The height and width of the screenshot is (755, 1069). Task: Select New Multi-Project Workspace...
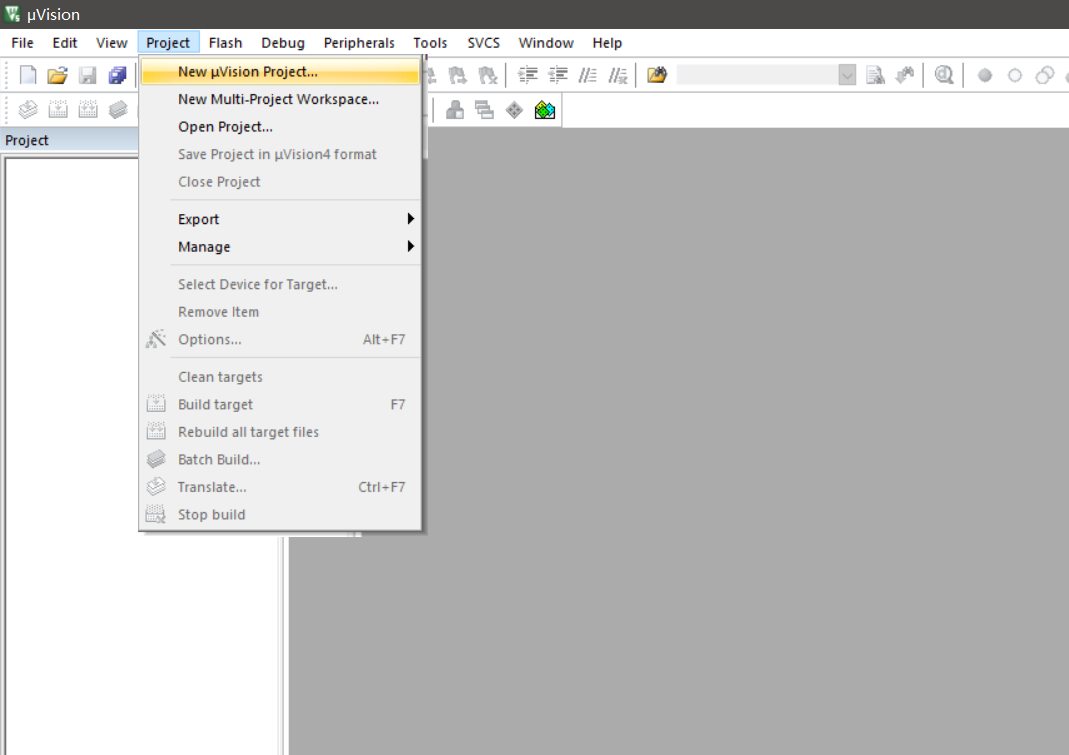[280, 100]
